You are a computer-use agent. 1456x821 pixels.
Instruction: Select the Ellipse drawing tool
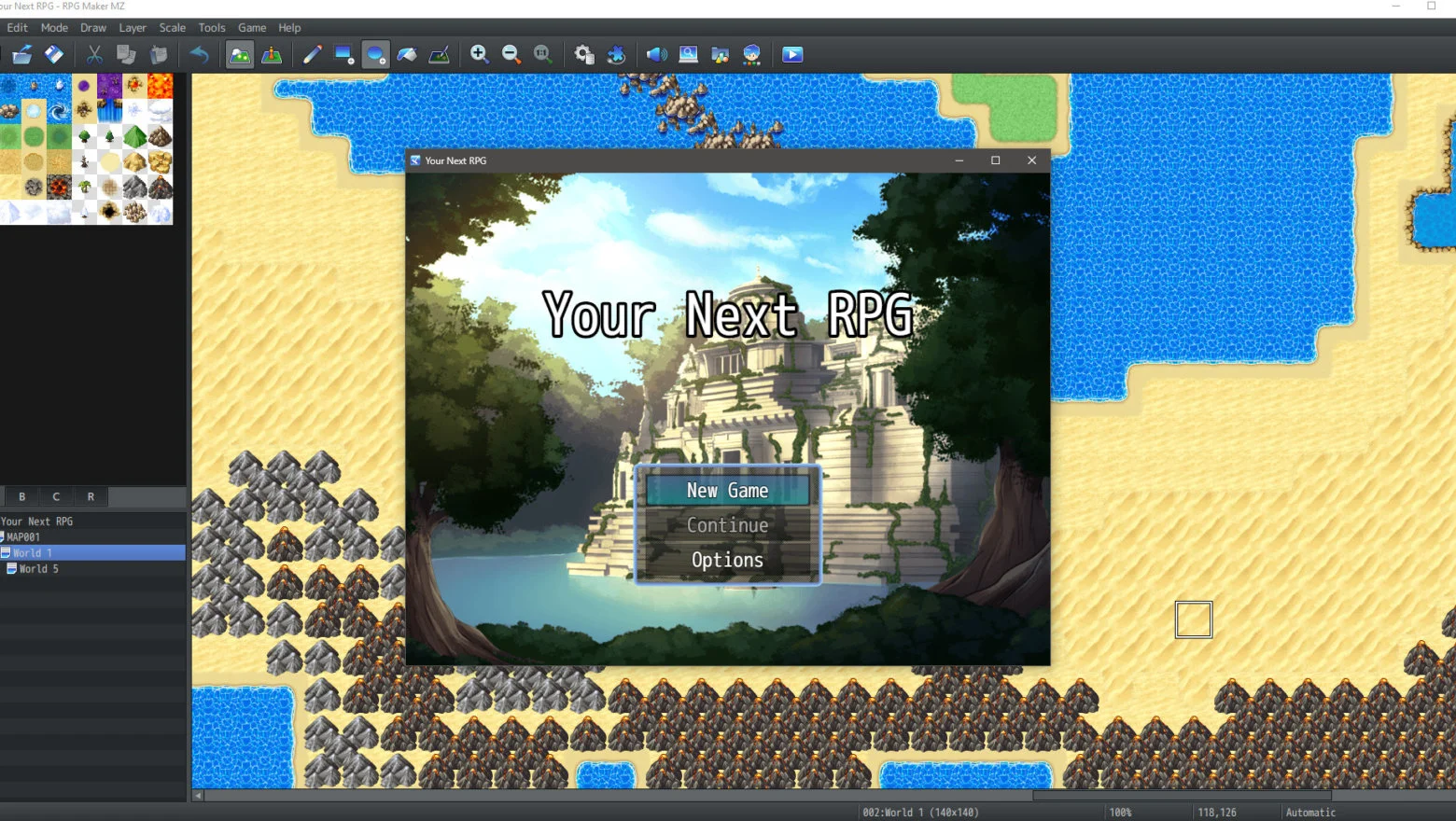click(375, 54)
